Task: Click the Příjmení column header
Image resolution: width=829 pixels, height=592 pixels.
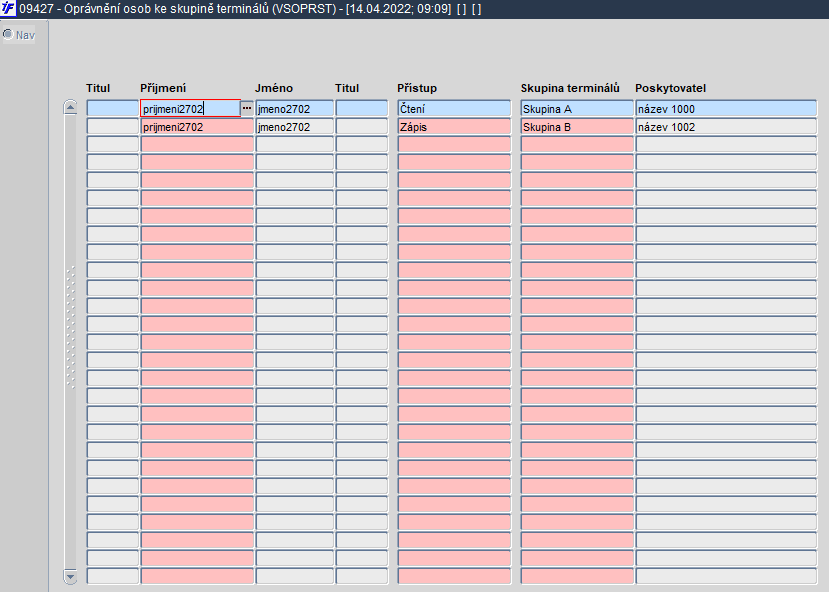Action: (163, 88)
